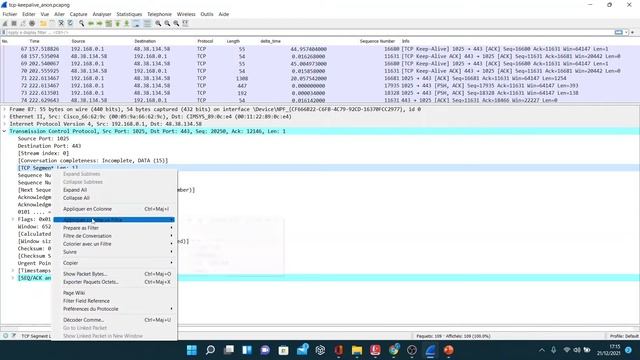Open Préférences du Protocole submenu
The image size is (640, 360).
coord(114,309)
